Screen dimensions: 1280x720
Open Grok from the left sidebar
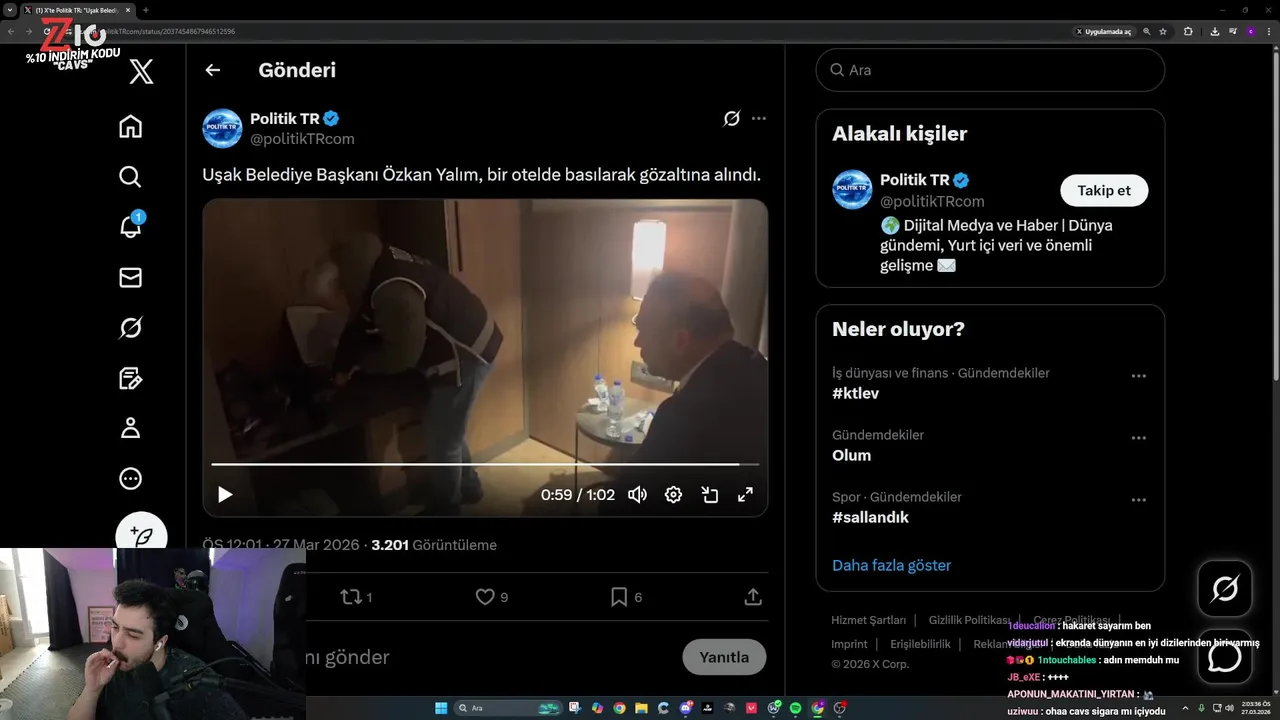[x=130, y=328]
